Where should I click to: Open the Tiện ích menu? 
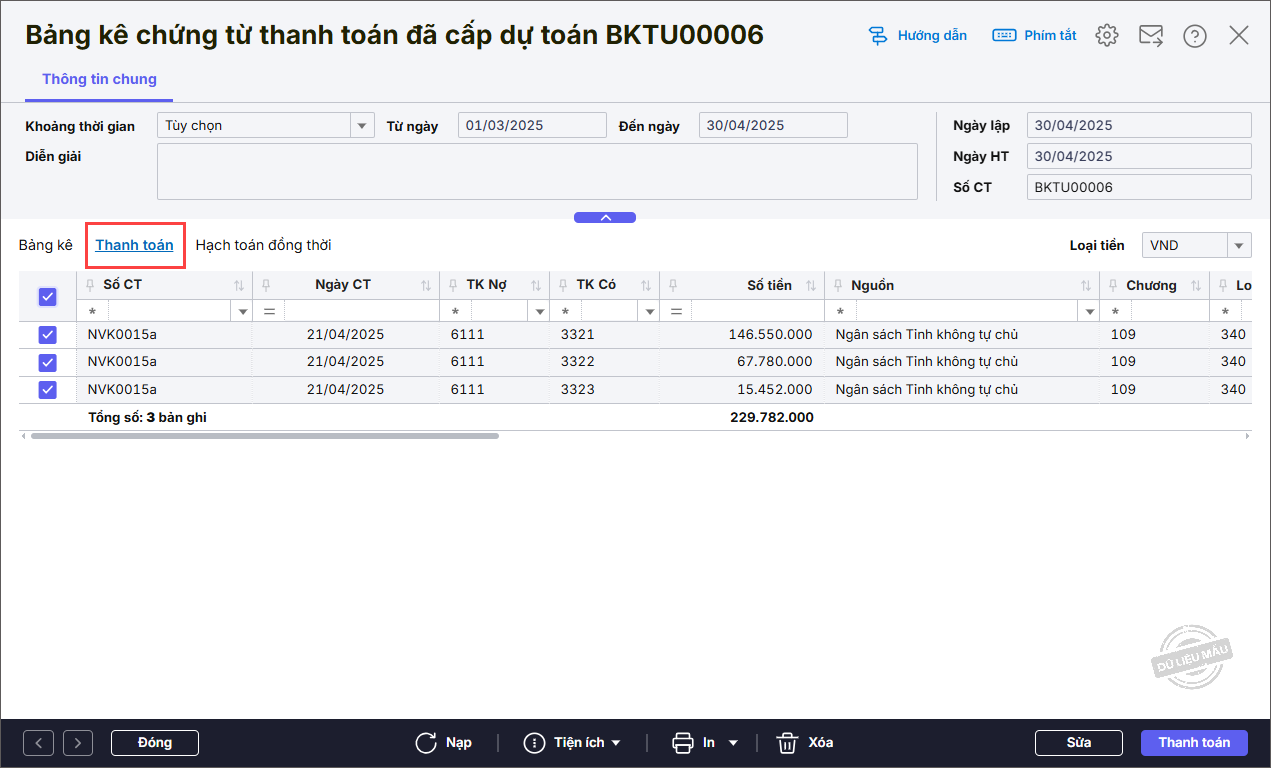pos(573,743)
